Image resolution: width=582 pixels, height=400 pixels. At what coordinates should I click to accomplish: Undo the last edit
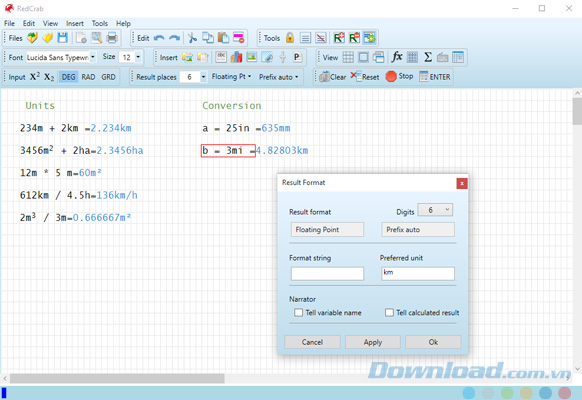159,37
